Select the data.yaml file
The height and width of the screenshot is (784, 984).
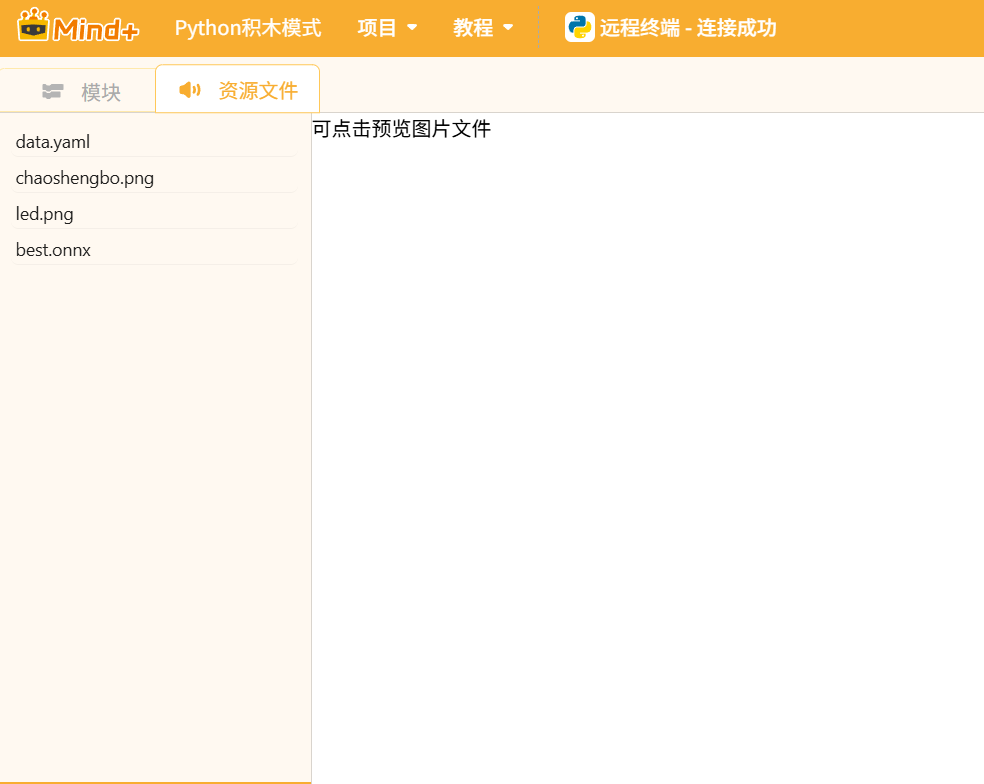pos(53,142)
